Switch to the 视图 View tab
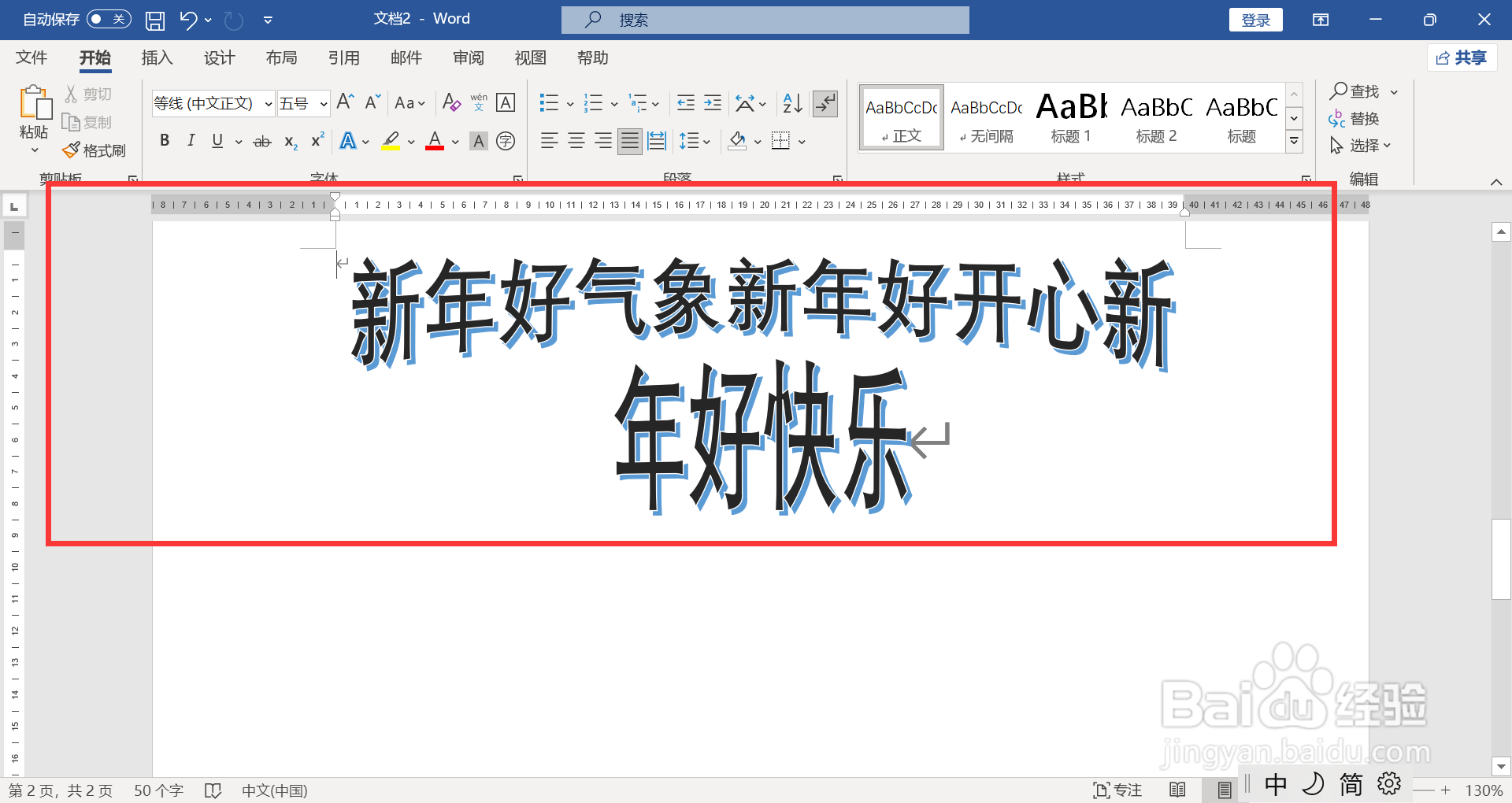The width and height of the screenshot is (1512, 803). pyautogui.click(x=531, y=57)
